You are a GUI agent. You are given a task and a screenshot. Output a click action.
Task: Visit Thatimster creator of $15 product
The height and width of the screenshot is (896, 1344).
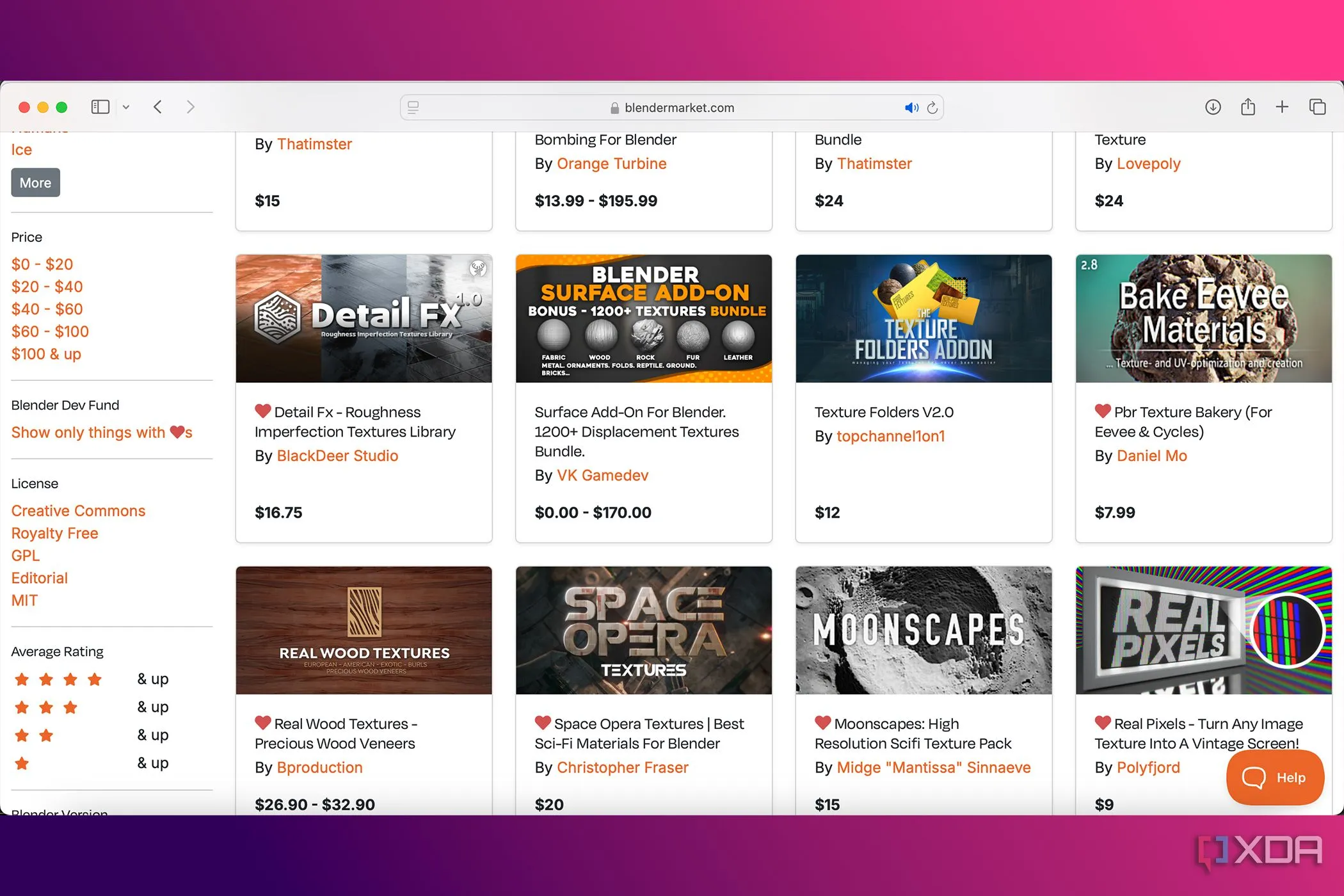[314, 144]
